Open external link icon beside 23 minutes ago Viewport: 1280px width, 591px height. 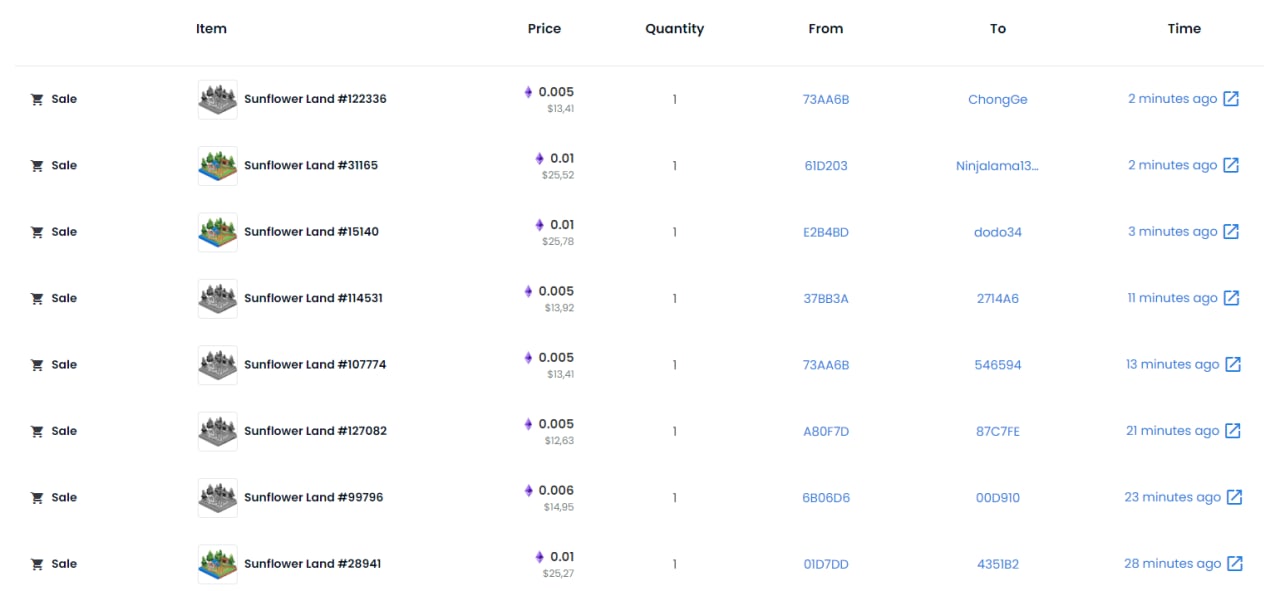pos(1235,497)
